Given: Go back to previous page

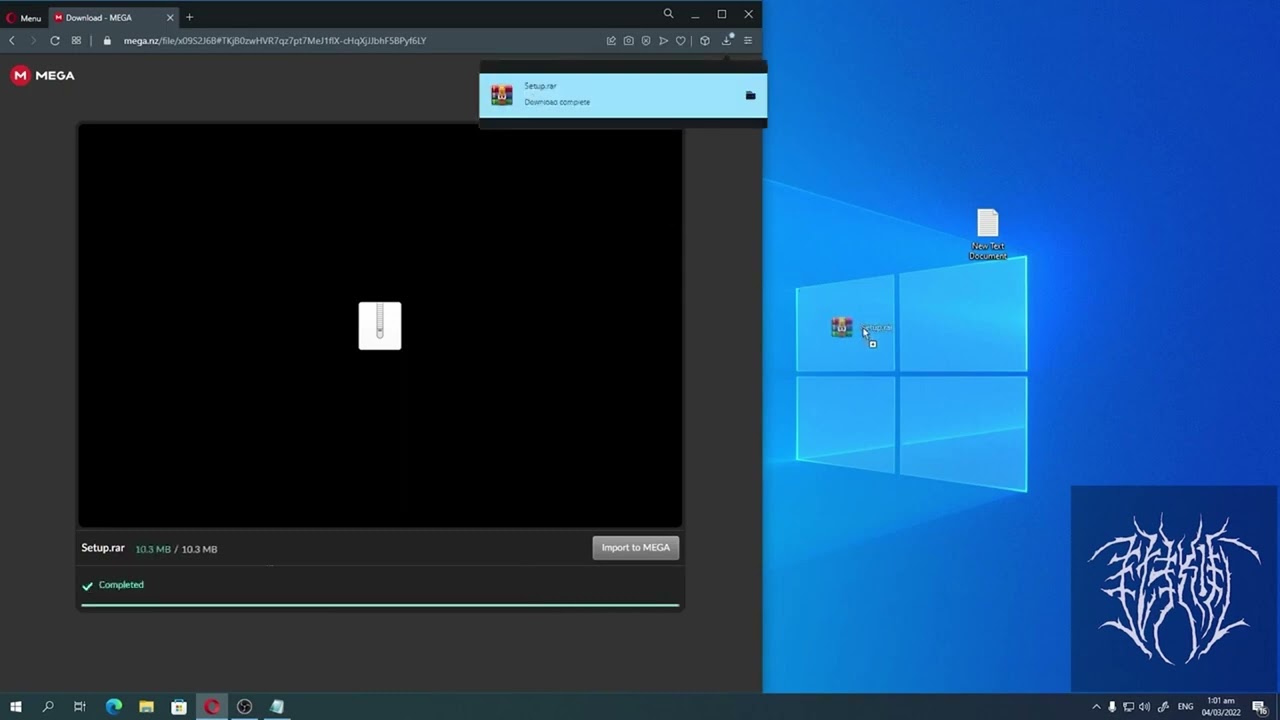Looking at the screenshot, I should pyautogui.click(x=12, y=41).
